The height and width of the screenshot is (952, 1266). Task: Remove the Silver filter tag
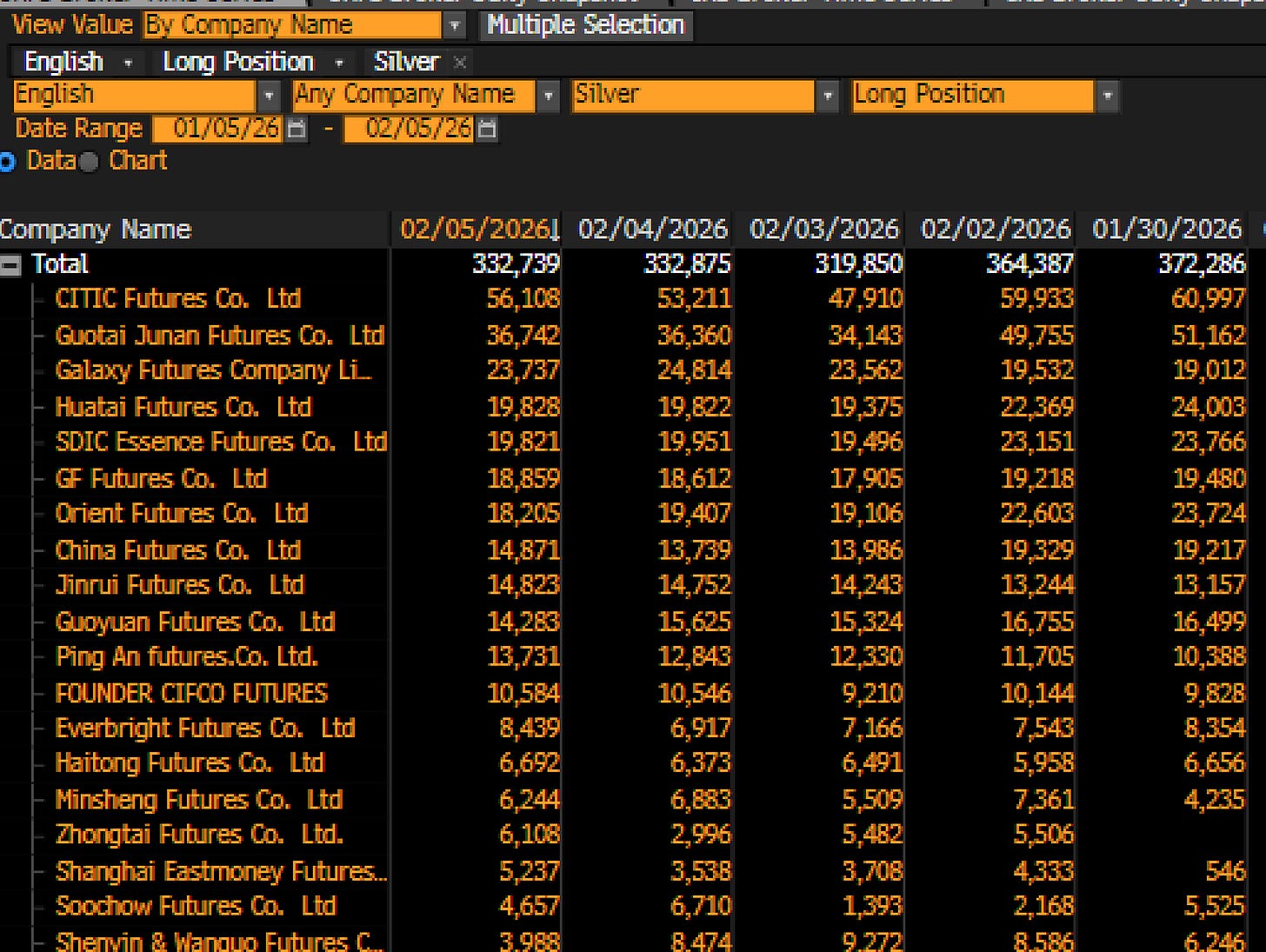click(x=460, y=62)
